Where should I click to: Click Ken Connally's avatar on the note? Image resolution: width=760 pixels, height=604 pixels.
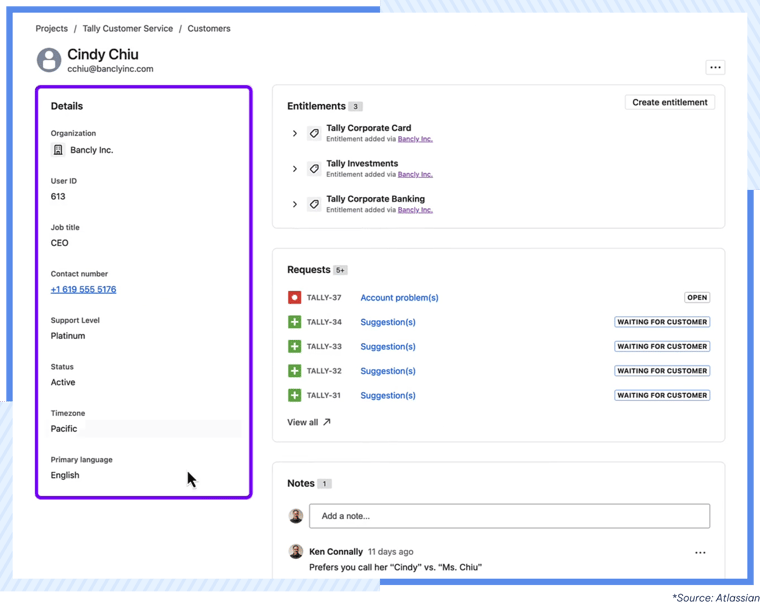pyautogui.click(x=296, y=551)
